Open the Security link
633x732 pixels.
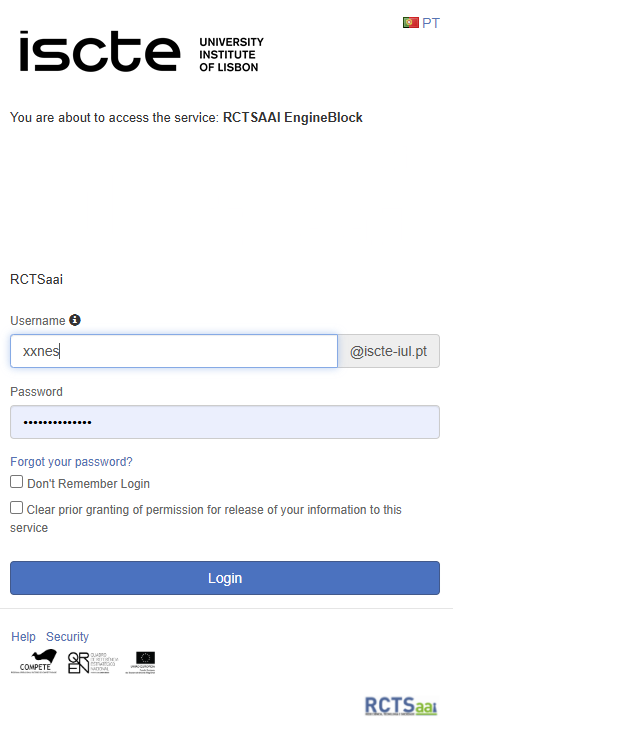[67, 637]
